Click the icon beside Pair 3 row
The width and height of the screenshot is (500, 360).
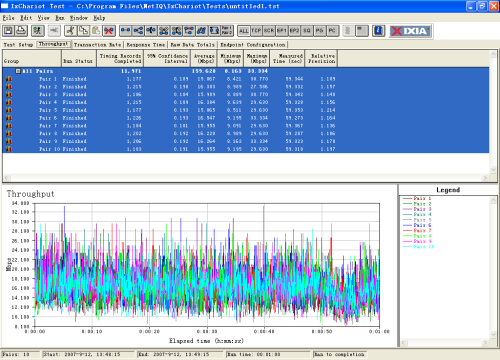click(9, 94)
